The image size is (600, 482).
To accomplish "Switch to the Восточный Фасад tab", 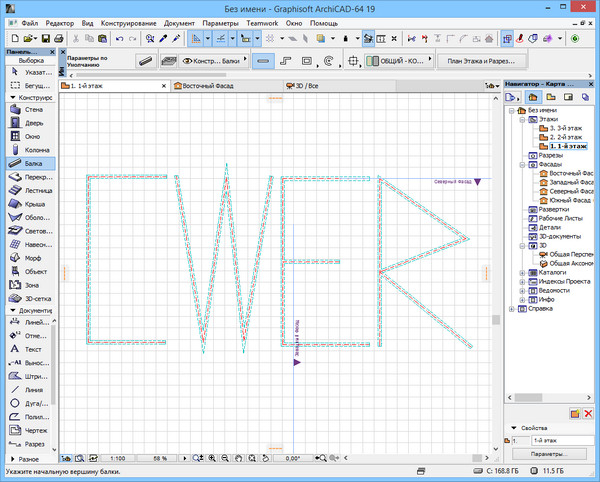I will 208,86.
